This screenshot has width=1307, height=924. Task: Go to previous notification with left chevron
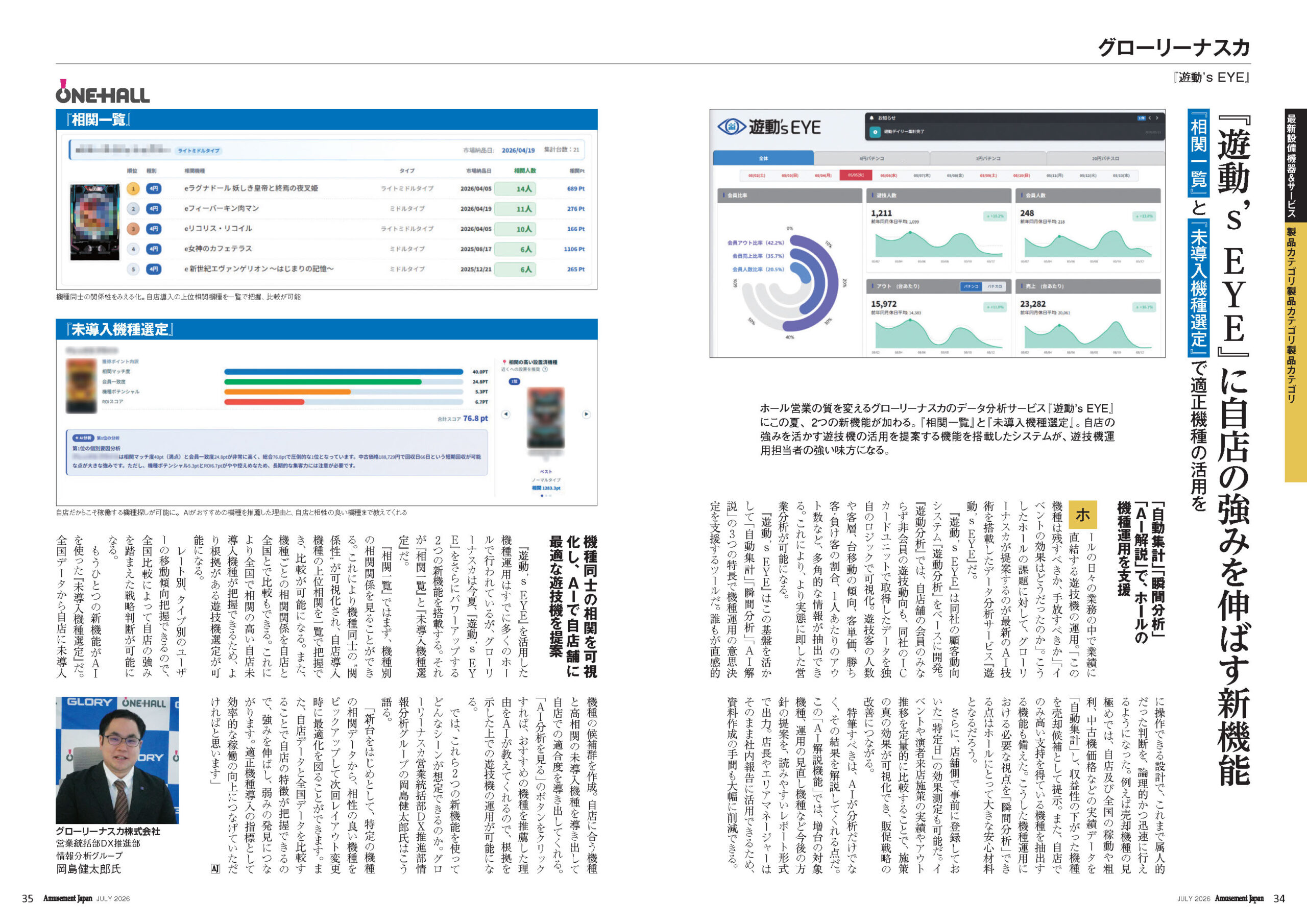(x=1150, y=118)
